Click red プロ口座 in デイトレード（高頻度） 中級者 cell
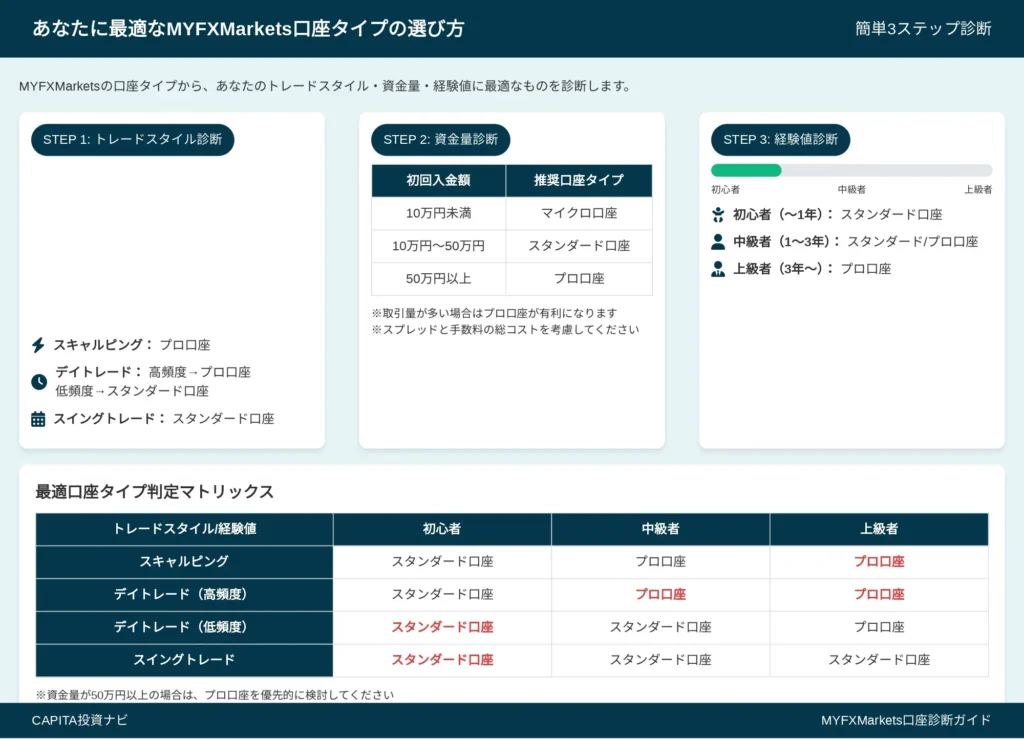This screenshot has width=1024, height=739. pos(660,595)
